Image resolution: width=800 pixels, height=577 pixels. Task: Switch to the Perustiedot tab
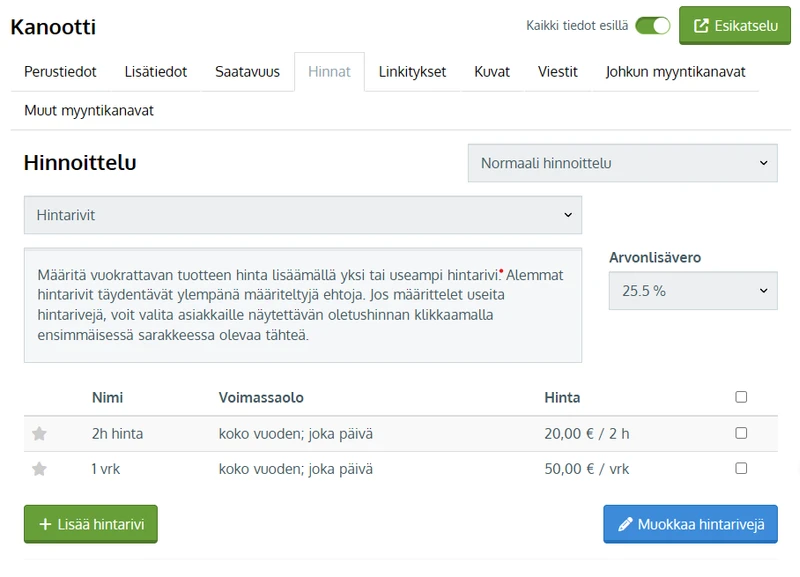60,72
